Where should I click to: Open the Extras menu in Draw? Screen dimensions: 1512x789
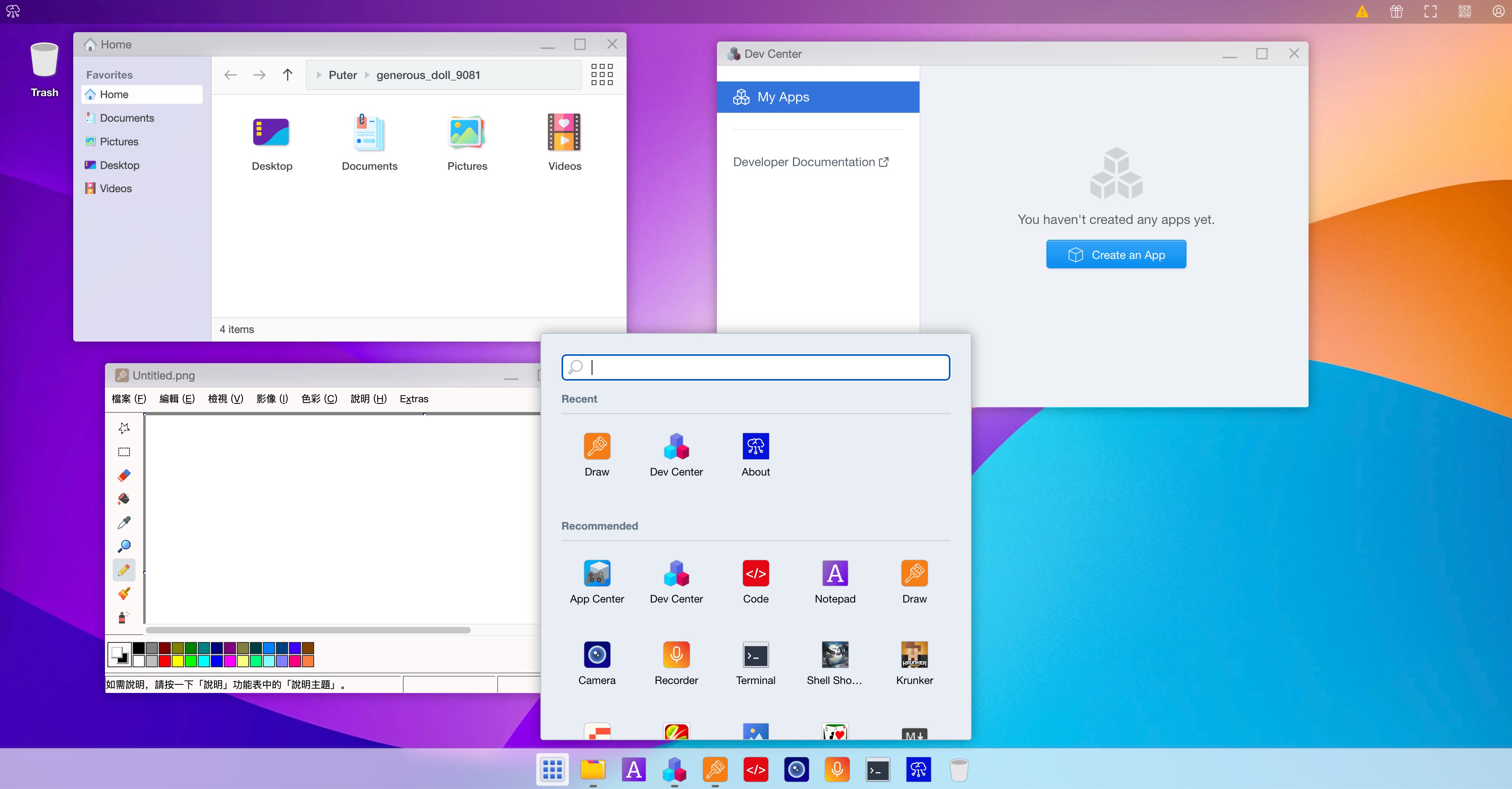(414, 398)
